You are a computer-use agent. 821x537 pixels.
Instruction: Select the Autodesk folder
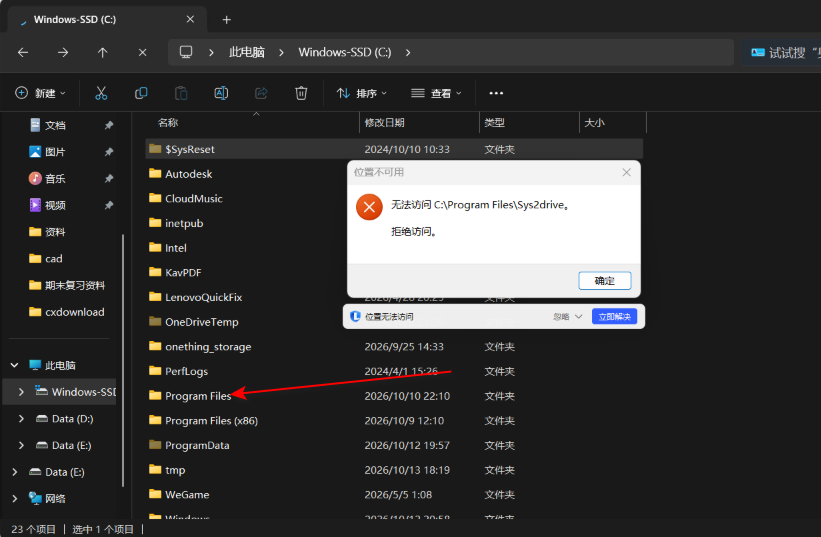coord(188,174)
